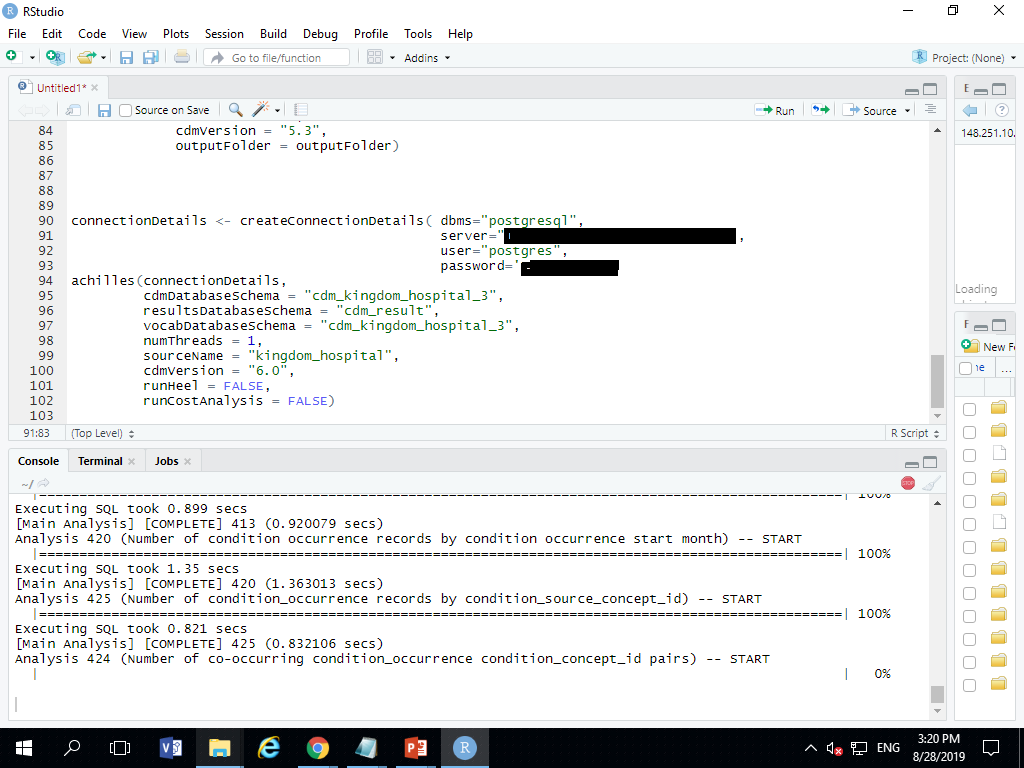This screenshot has width=1024, height=768.
Task: Close the Terminal tab
Action: pyautogui.click(x=131, y=461)
